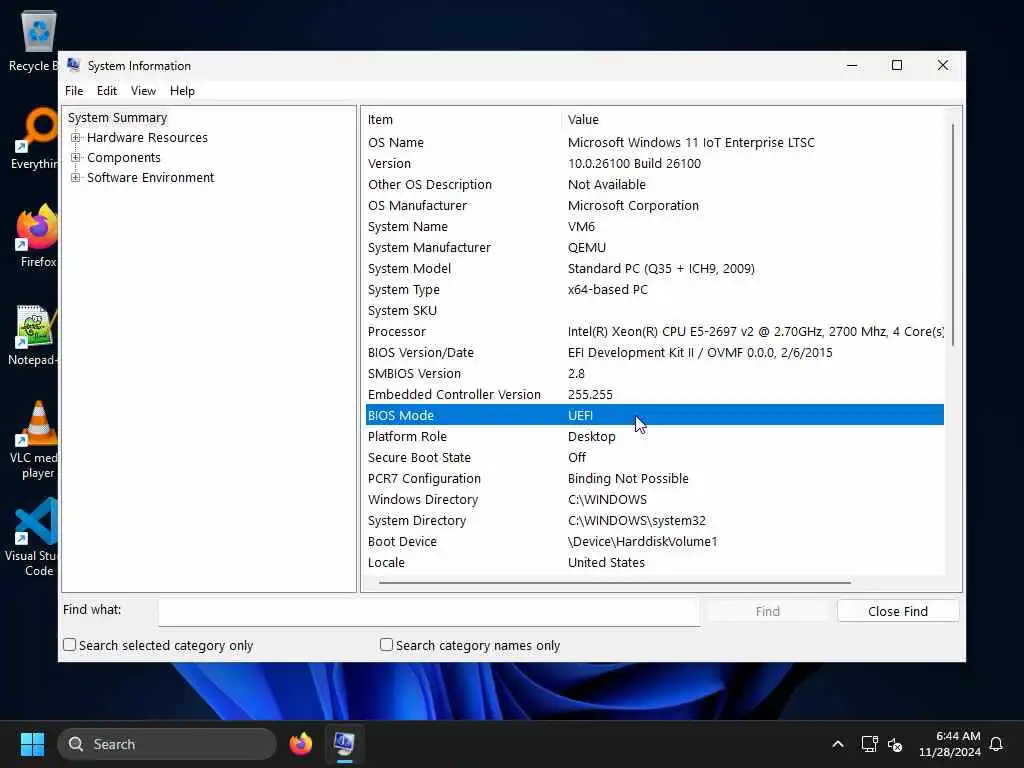Click the Firefox icon in the taskbar
Viewport: 1024px width, 768px height.
[x=301, y=744]
